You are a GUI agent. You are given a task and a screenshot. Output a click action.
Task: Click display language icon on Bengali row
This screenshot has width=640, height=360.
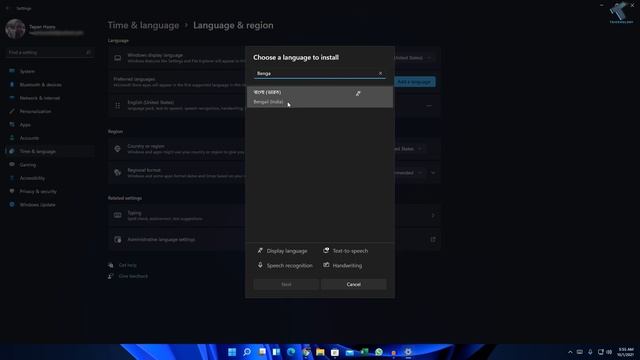[358, 93]
